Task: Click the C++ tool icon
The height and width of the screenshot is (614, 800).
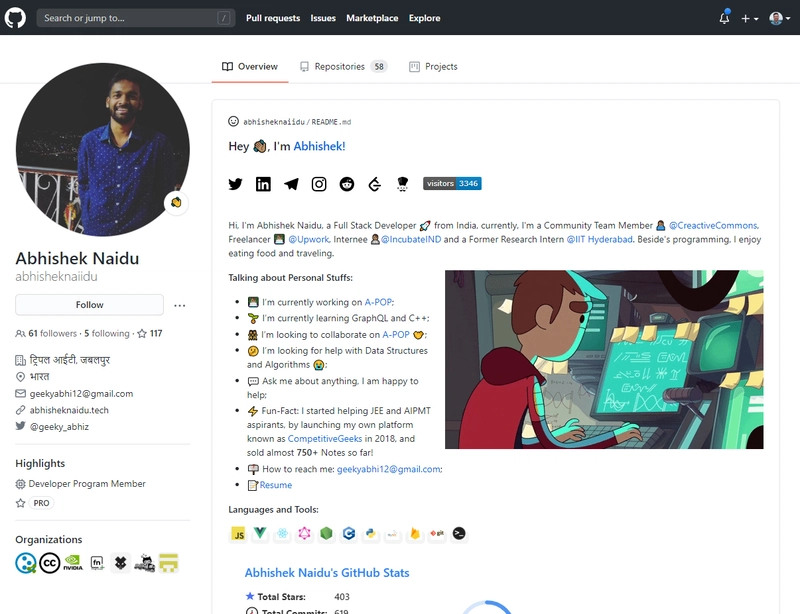Action: tap(349, 533)
